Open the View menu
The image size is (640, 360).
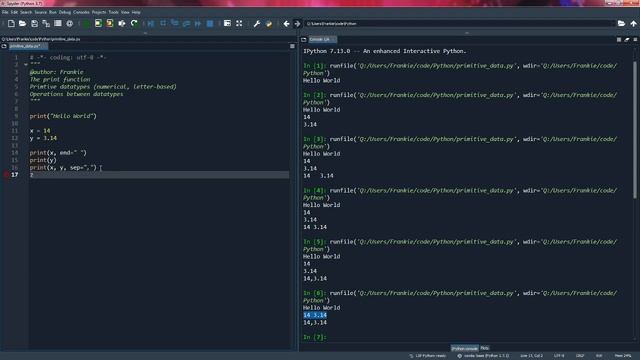point(125,12)
